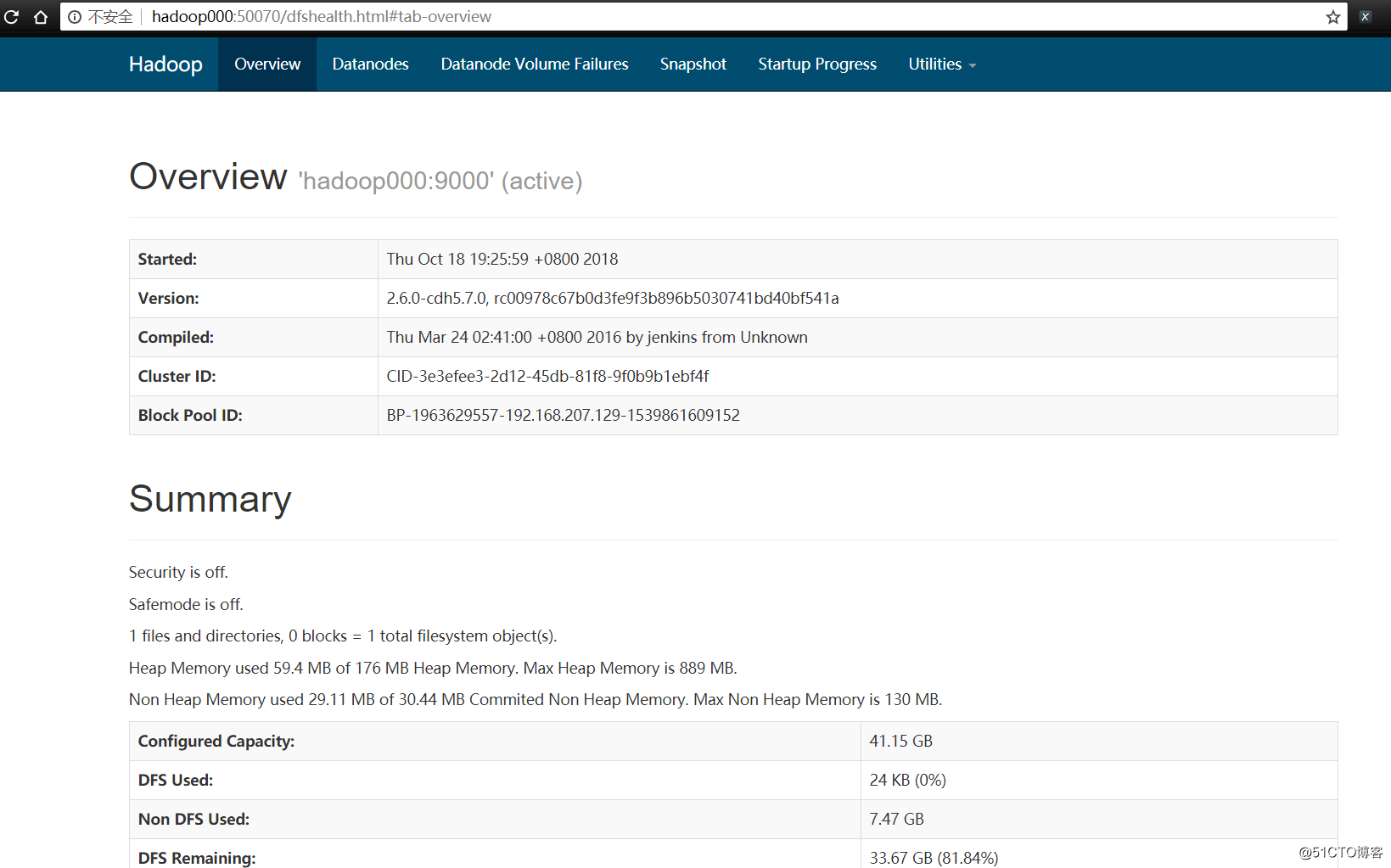This screenshot has height=868, width=1391.
Task: Click the Non DFS Used: label
Action: tap(194, 820)
